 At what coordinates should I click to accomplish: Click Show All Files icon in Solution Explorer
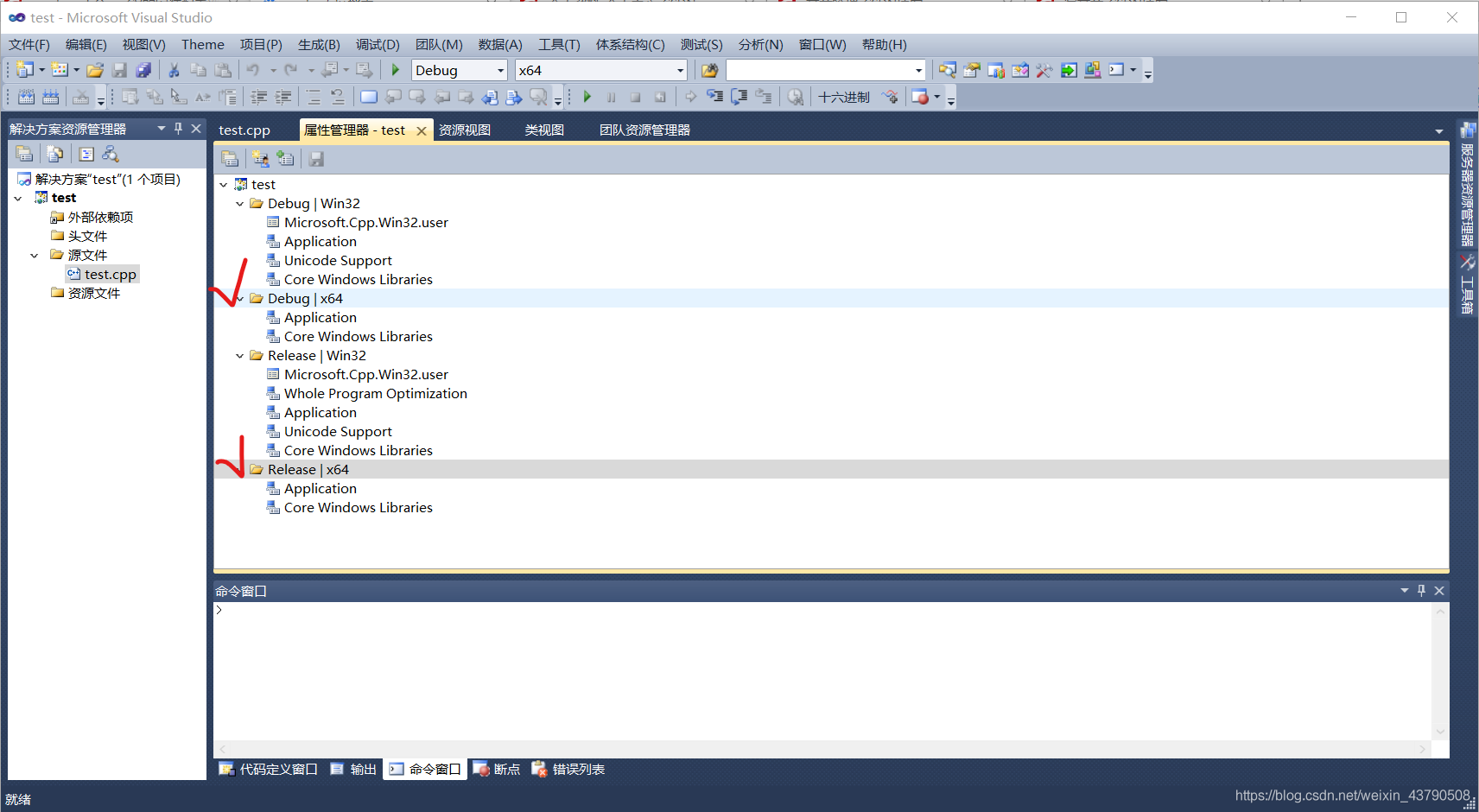(x=55, y=154)
